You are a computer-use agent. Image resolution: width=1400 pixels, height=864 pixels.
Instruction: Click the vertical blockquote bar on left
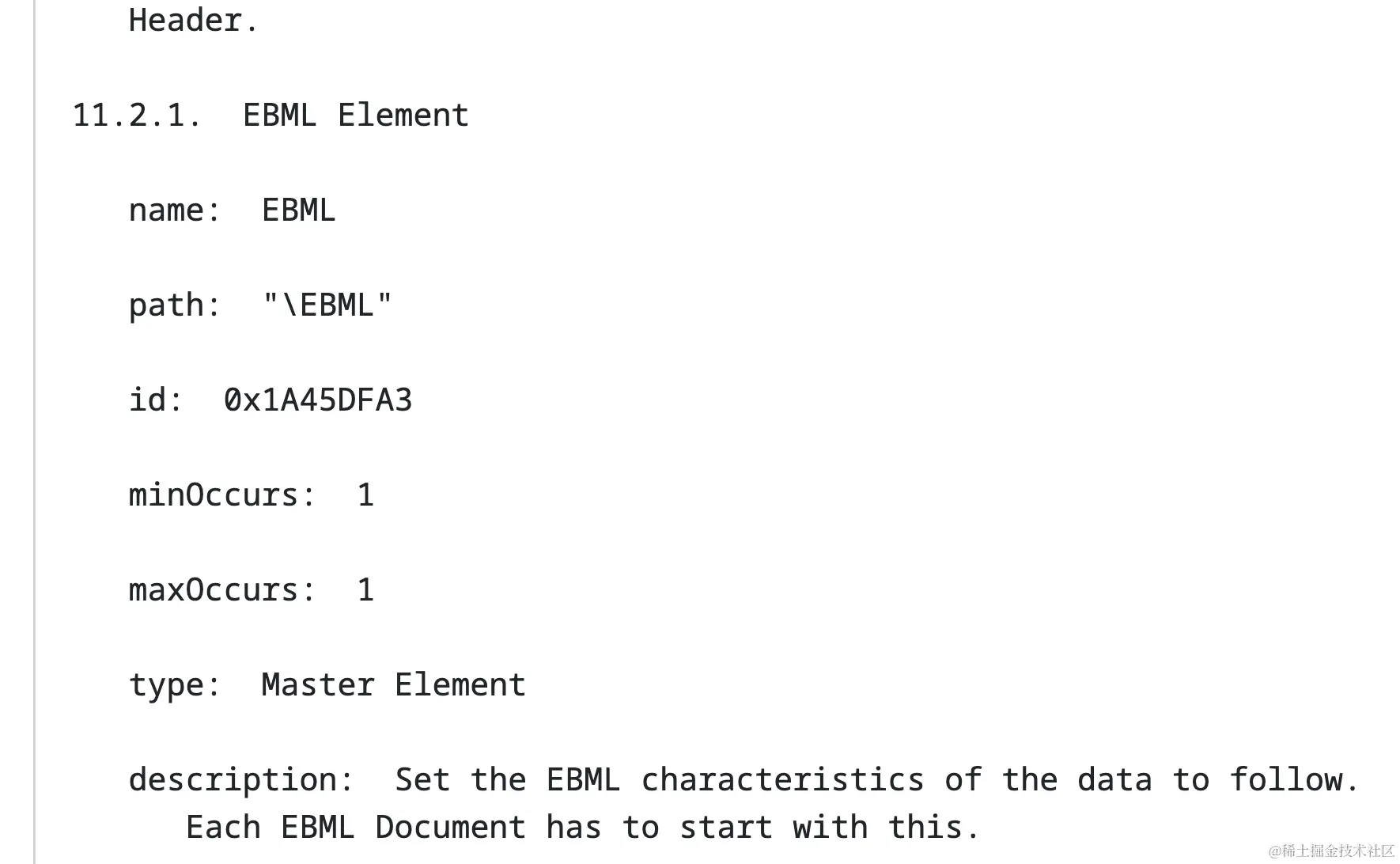pyautogui.click(x=34, y=432)
